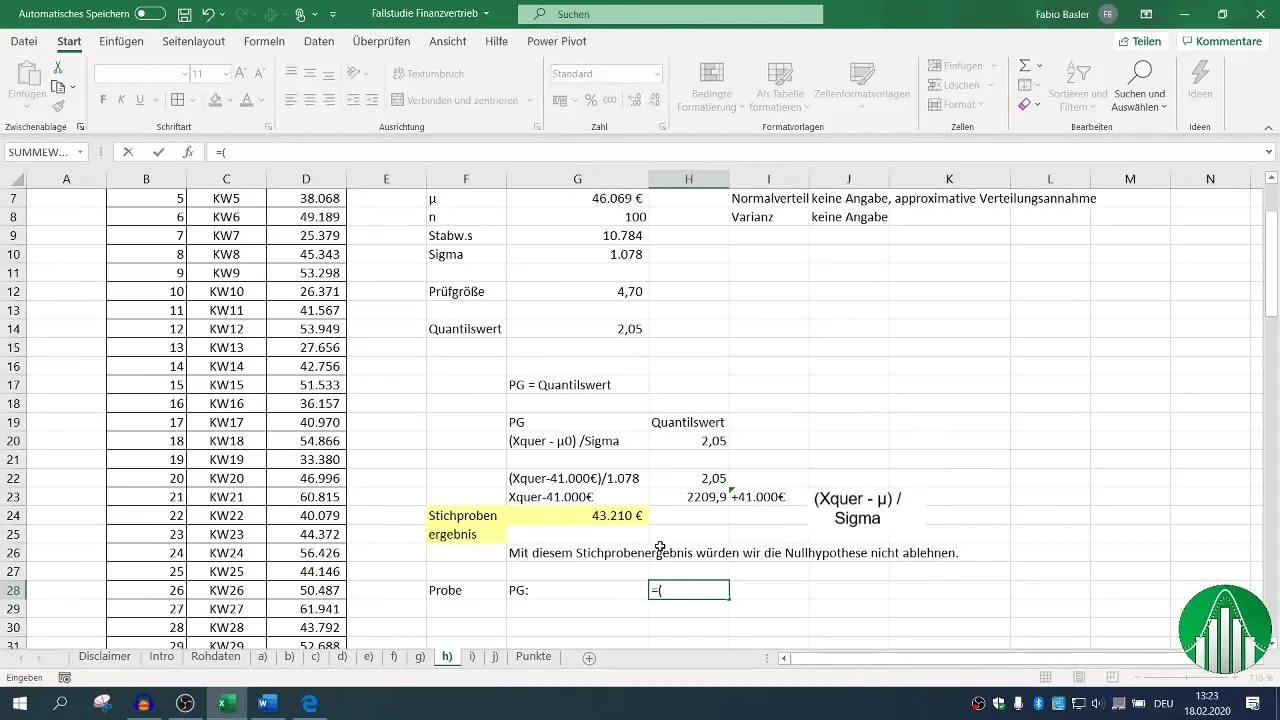Select cell G24 with 43.210 €
The image size is (1280, 720).
point(577,515)
